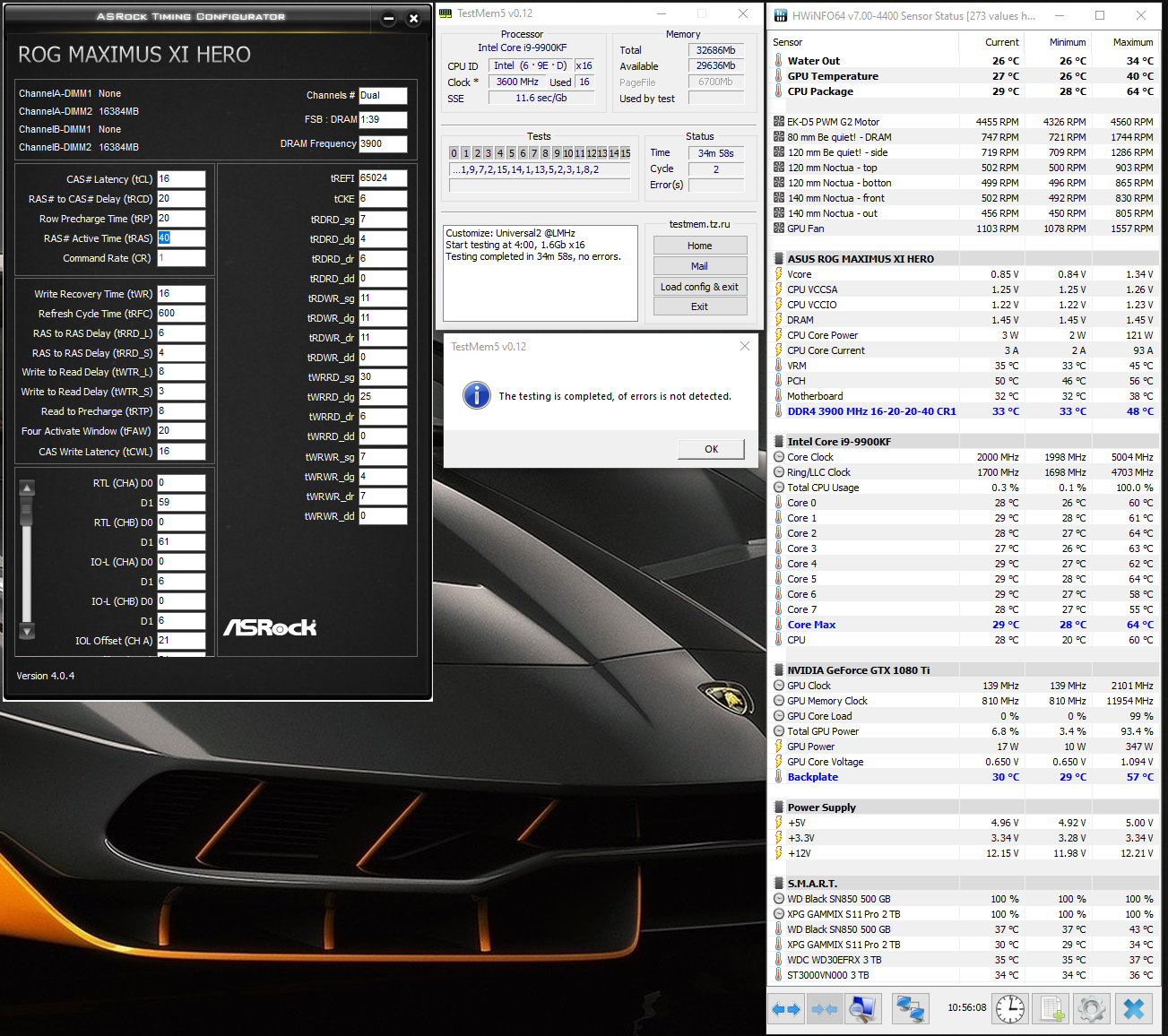The width and height of the screenshot is (1168, 1036).
Task: Click the round icon beside GPU Core Load
Action: (779, 716)
